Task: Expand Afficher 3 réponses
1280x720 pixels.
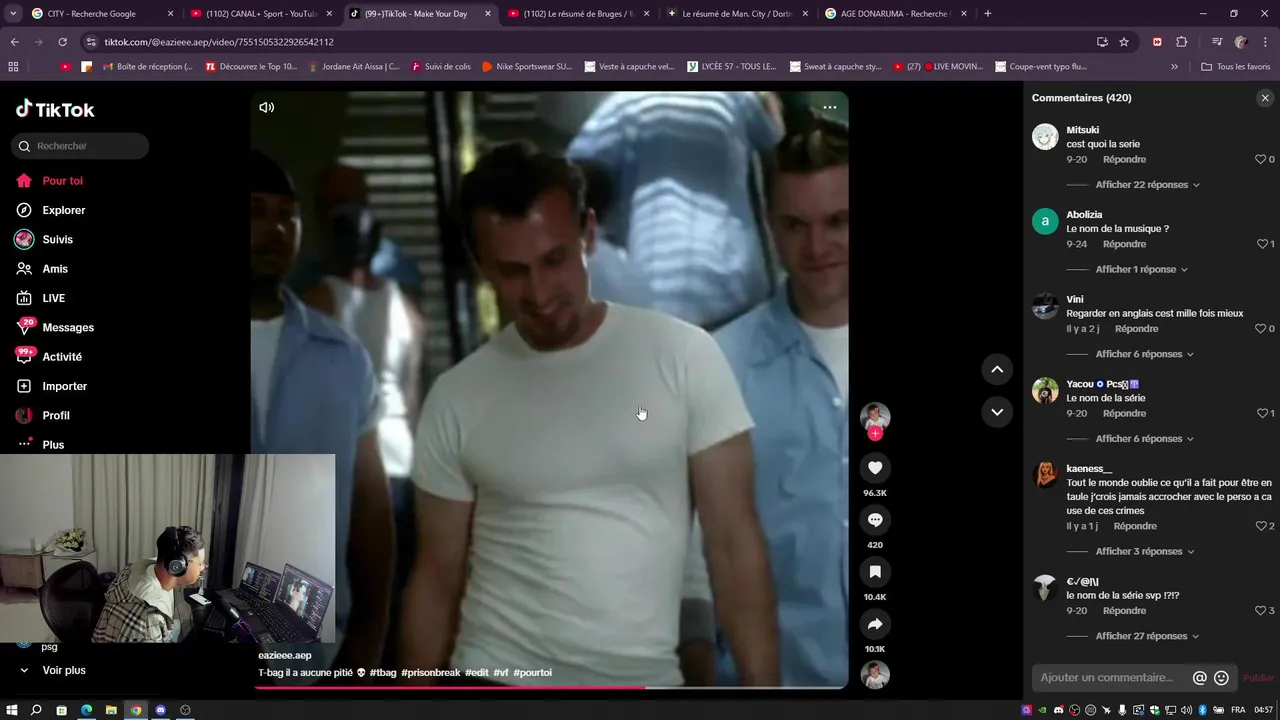Action: click(1144, 552)
